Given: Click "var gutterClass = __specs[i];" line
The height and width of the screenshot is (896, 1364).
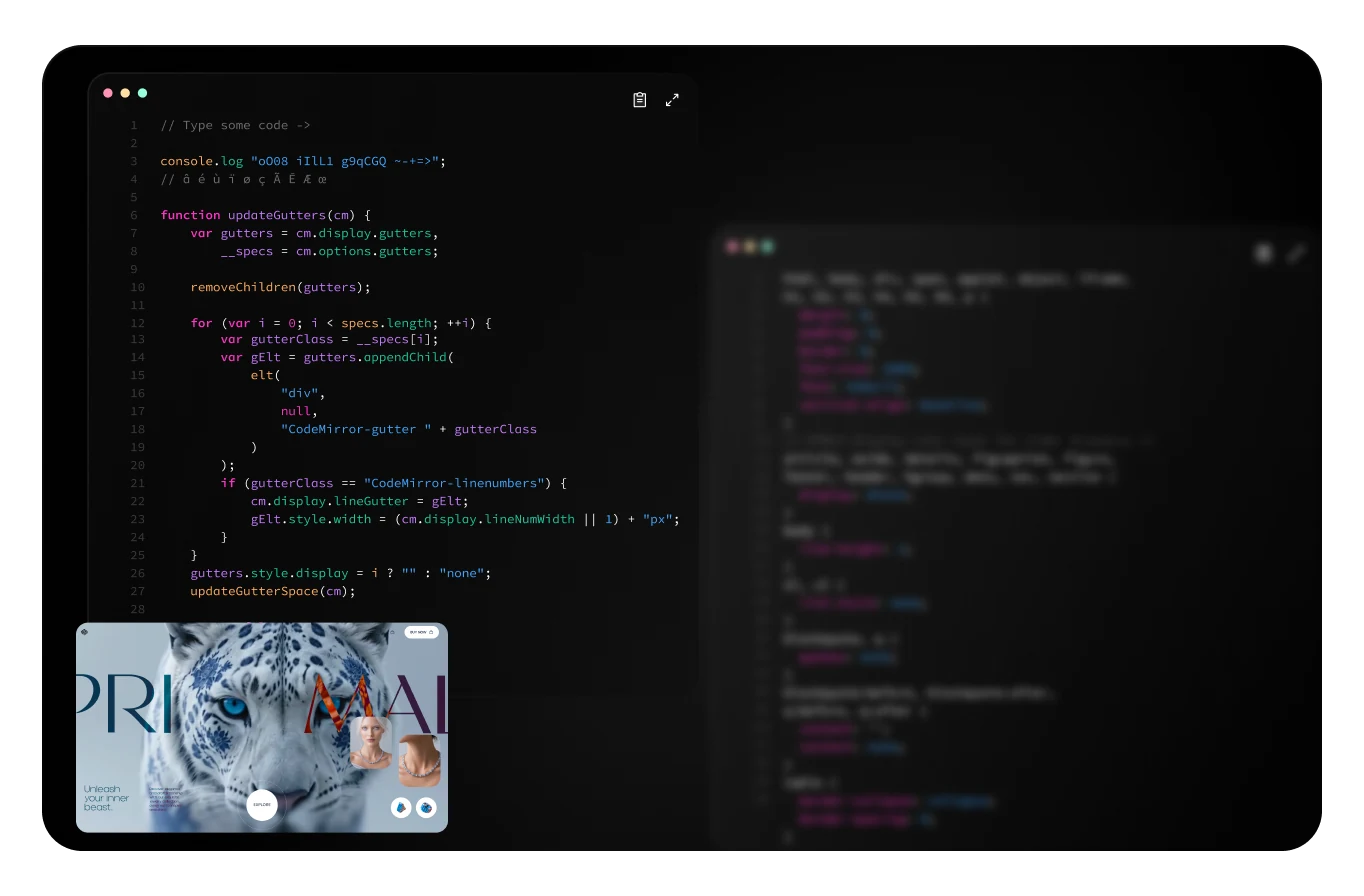Looking at the screenshot, I should pos(329,339).
